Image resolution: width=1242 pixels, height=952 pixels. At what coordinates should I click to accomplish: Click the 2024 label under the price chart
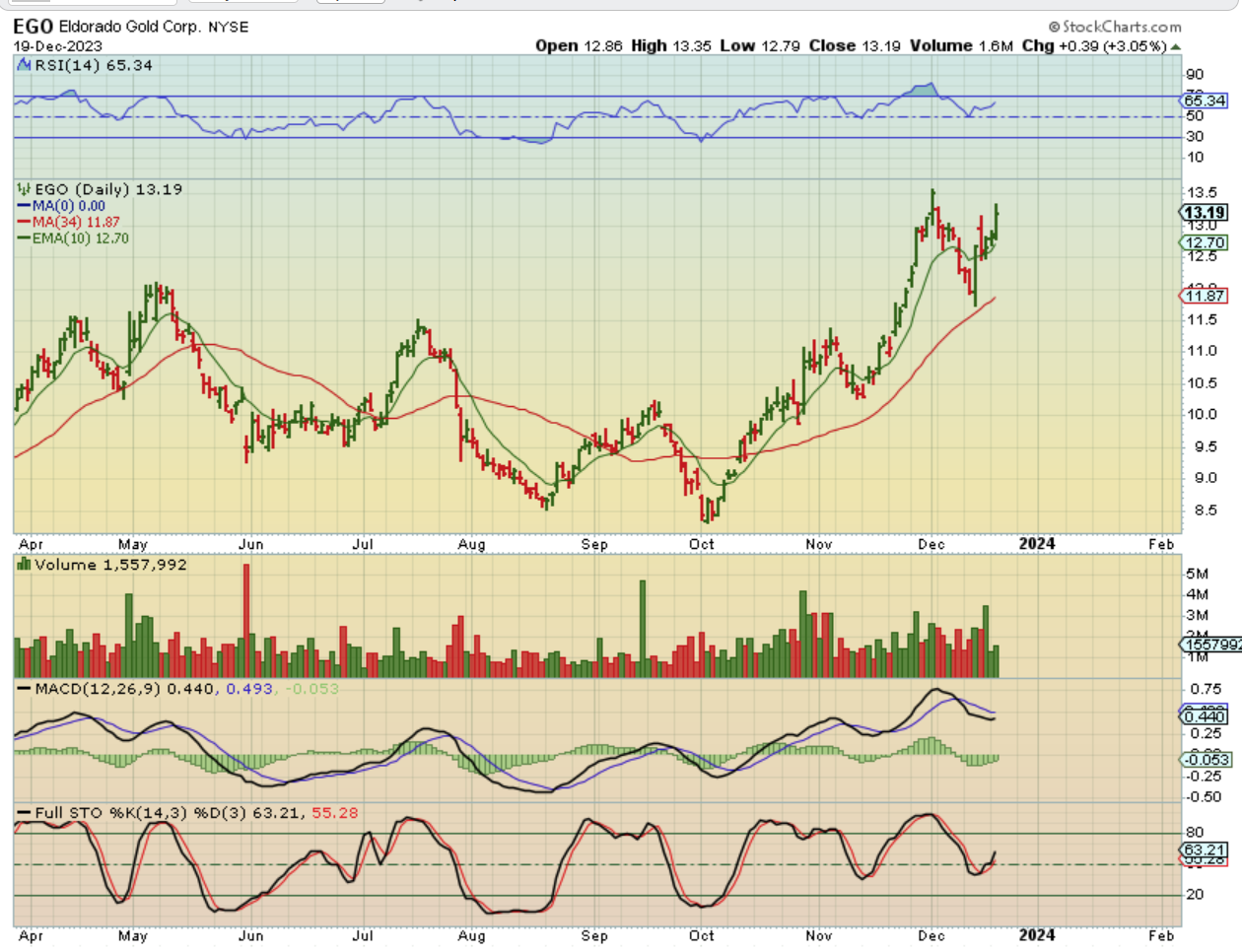point(1037,544)
